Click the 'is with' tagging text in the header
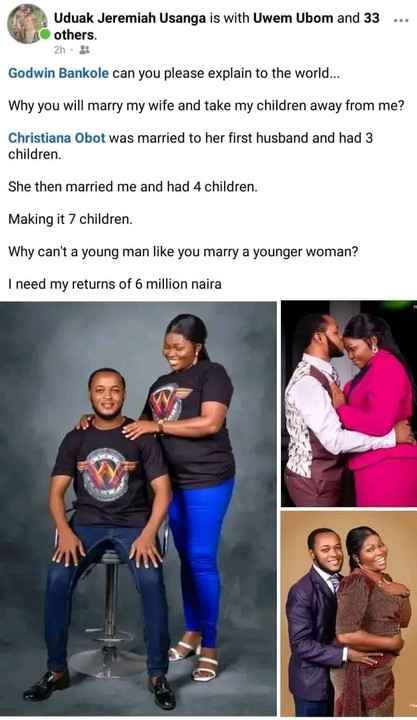The width and height of the screenshot is (417, 720). (229, 18)
